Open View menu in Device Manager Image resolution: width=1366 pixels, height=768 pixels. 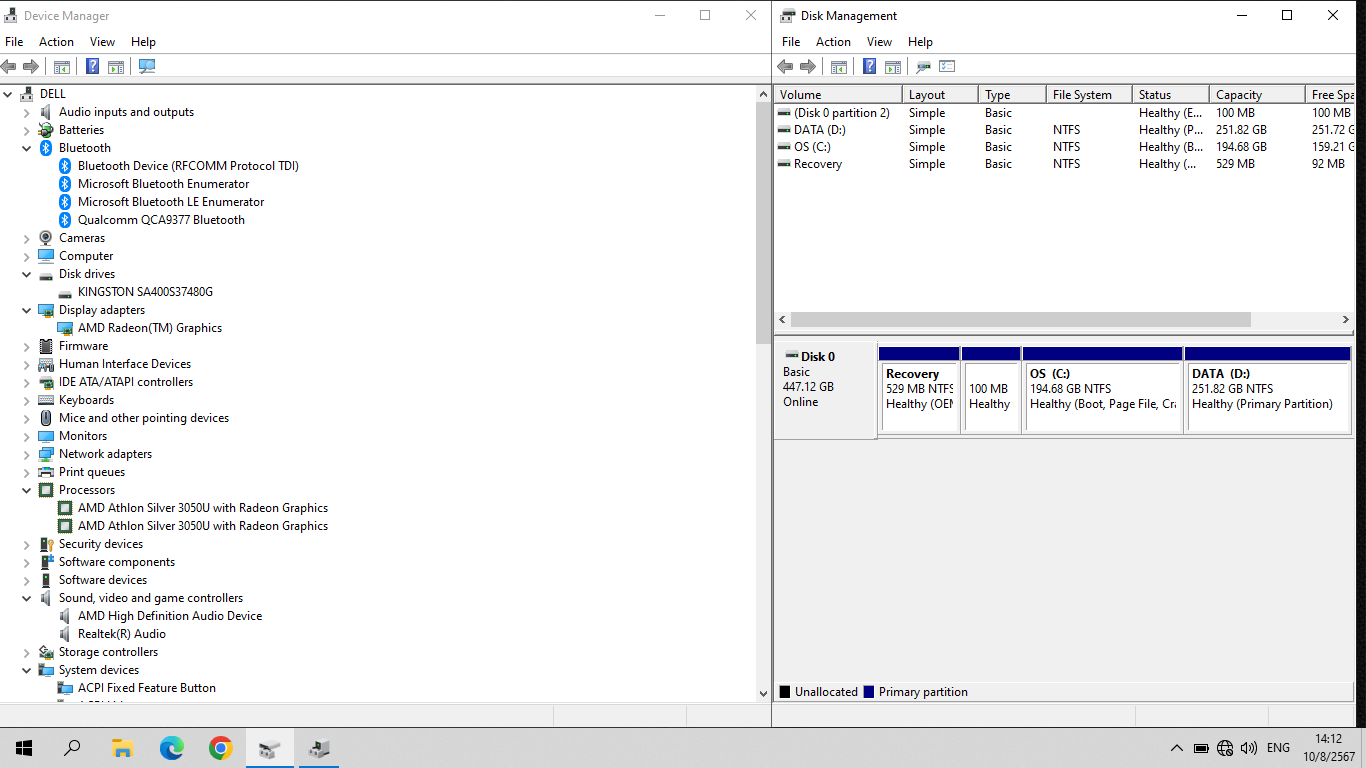102,42
